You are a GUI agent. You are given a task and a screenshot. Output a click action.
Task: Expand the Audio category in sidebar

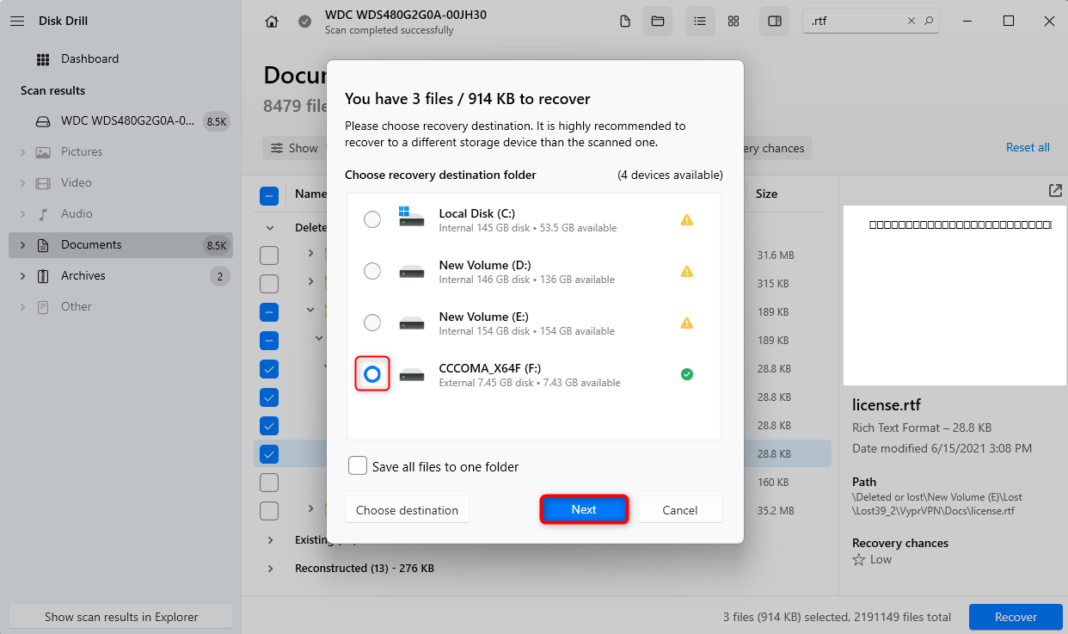coord(20,213)
